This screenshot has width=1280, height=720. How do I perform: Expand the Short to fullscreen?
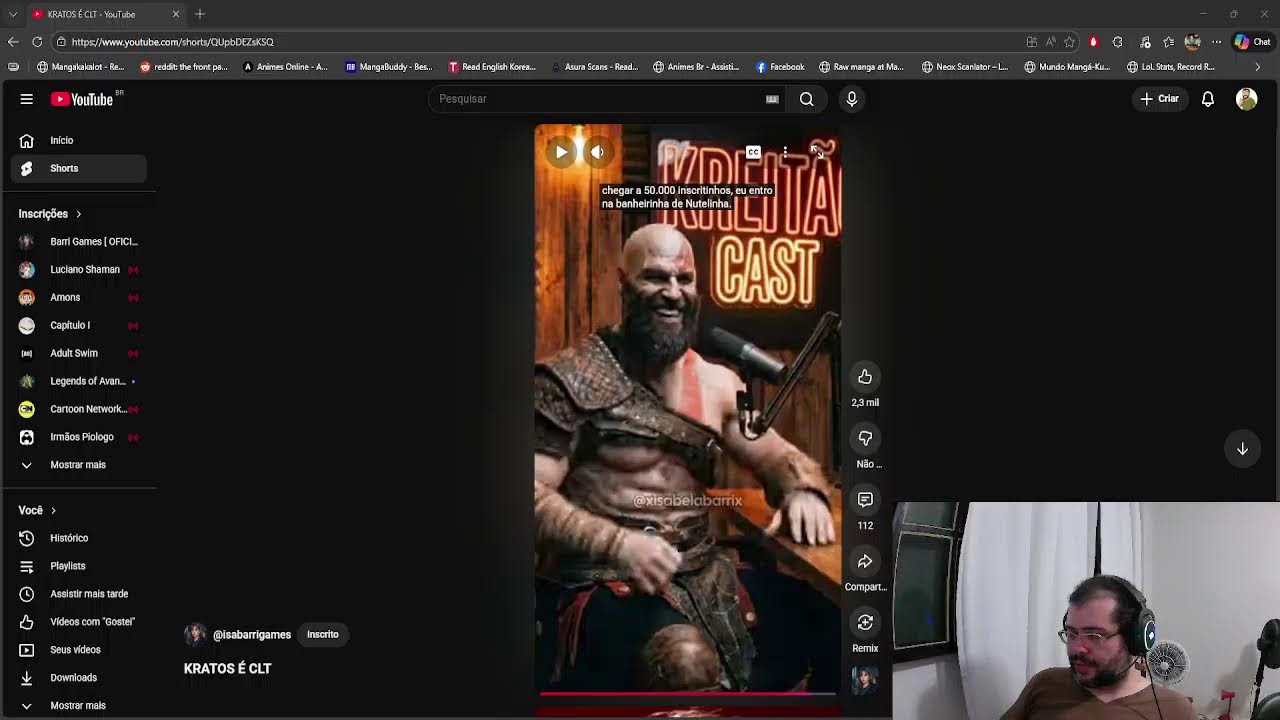coord(817,152)
